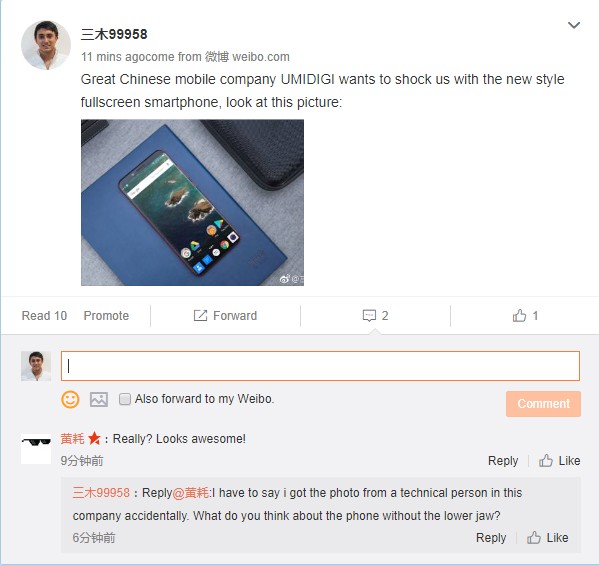The width and height of the screenshot is (599, 566).
Task: Enlarge the smartphone photo thumbnail
Action: click(193, 202)
